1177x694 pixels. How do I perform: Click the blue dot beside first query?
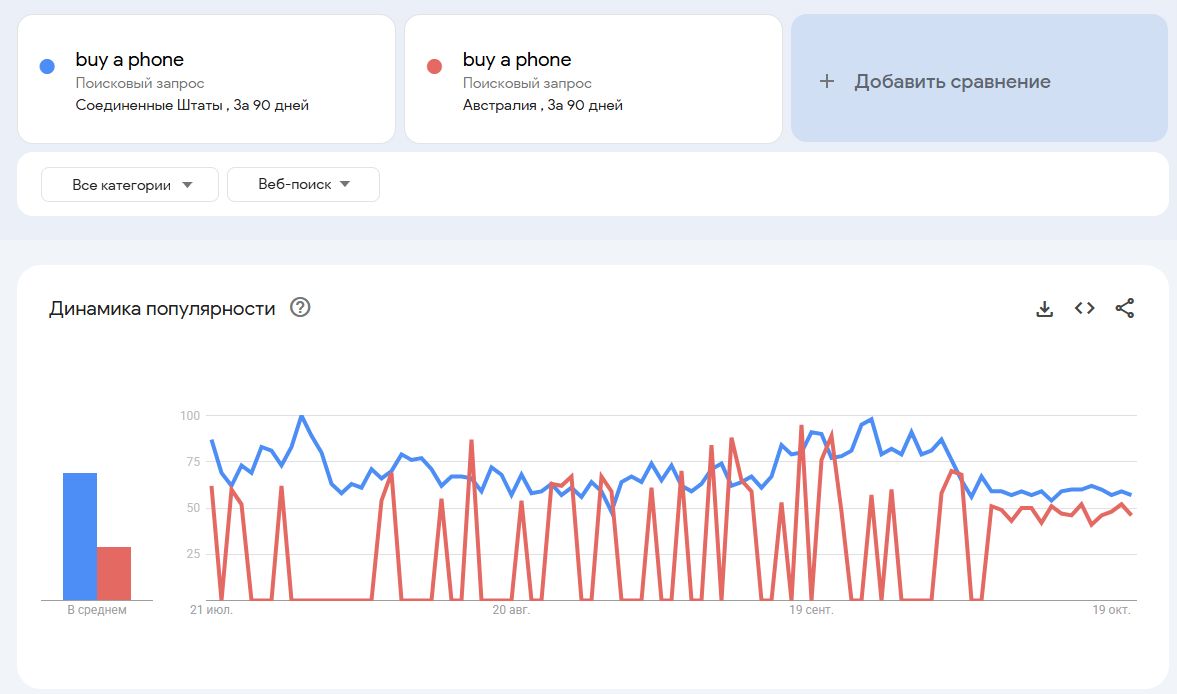(46, 67)
